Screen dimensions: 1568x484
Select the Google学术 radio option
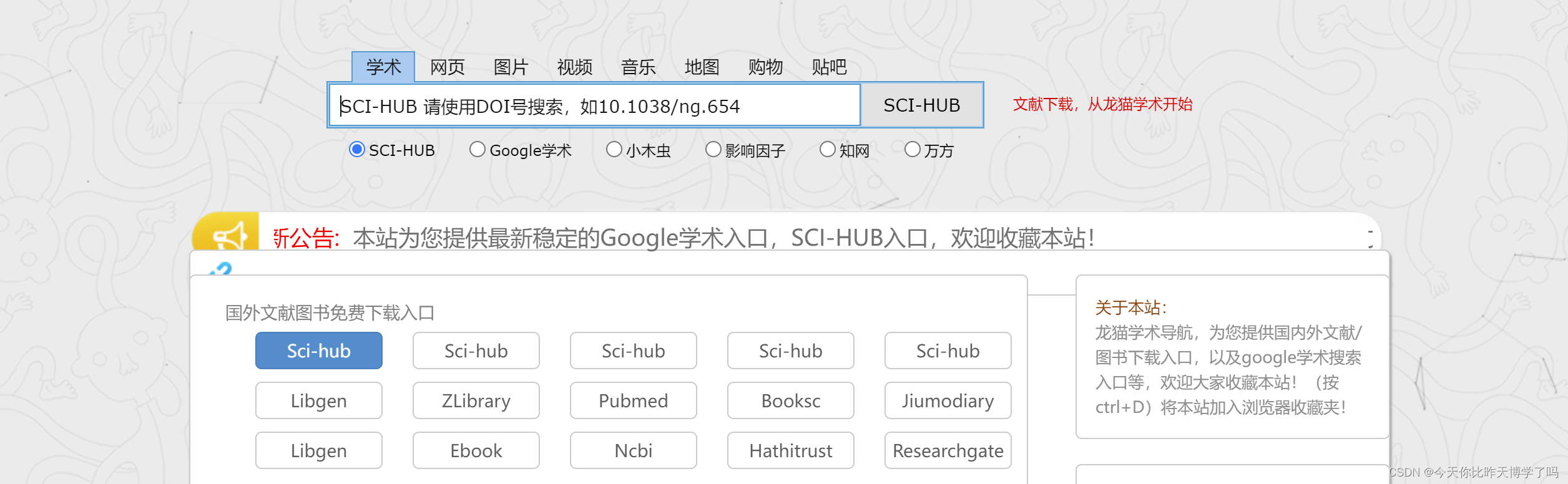pos(478,150)
